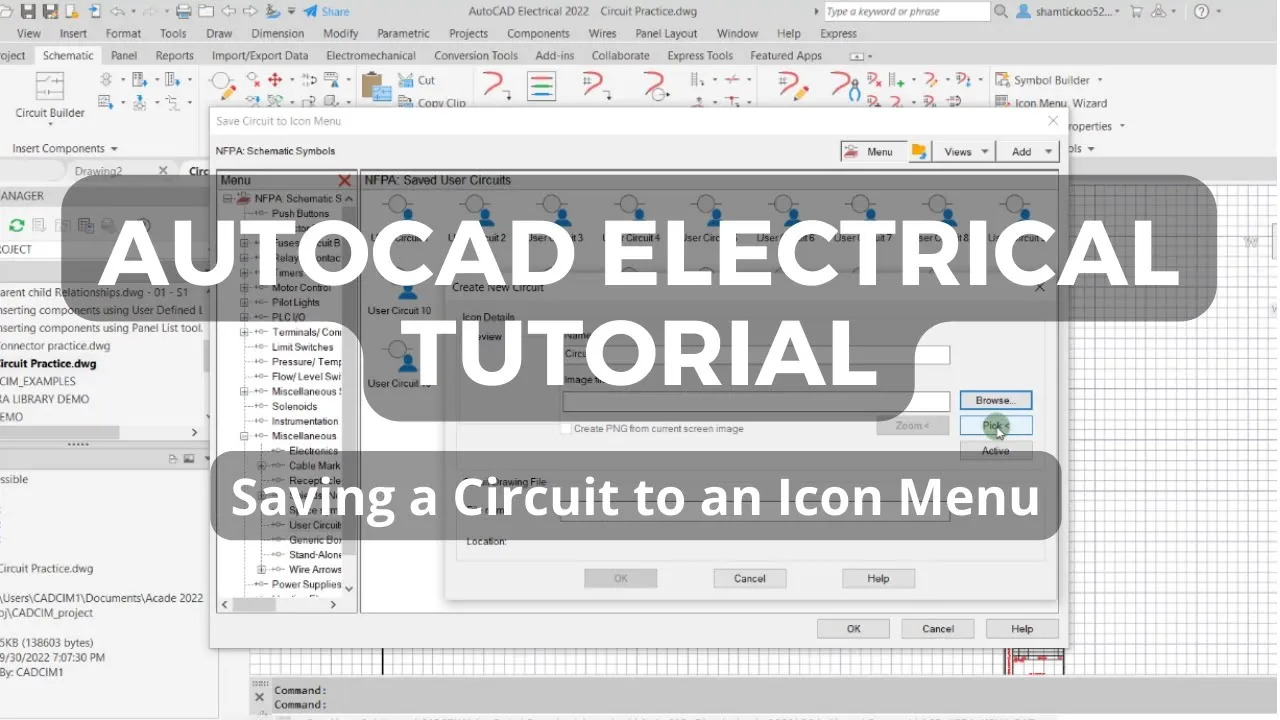Open Icon Menu Wizard
1280x720 pixels.
point(1052,102)
